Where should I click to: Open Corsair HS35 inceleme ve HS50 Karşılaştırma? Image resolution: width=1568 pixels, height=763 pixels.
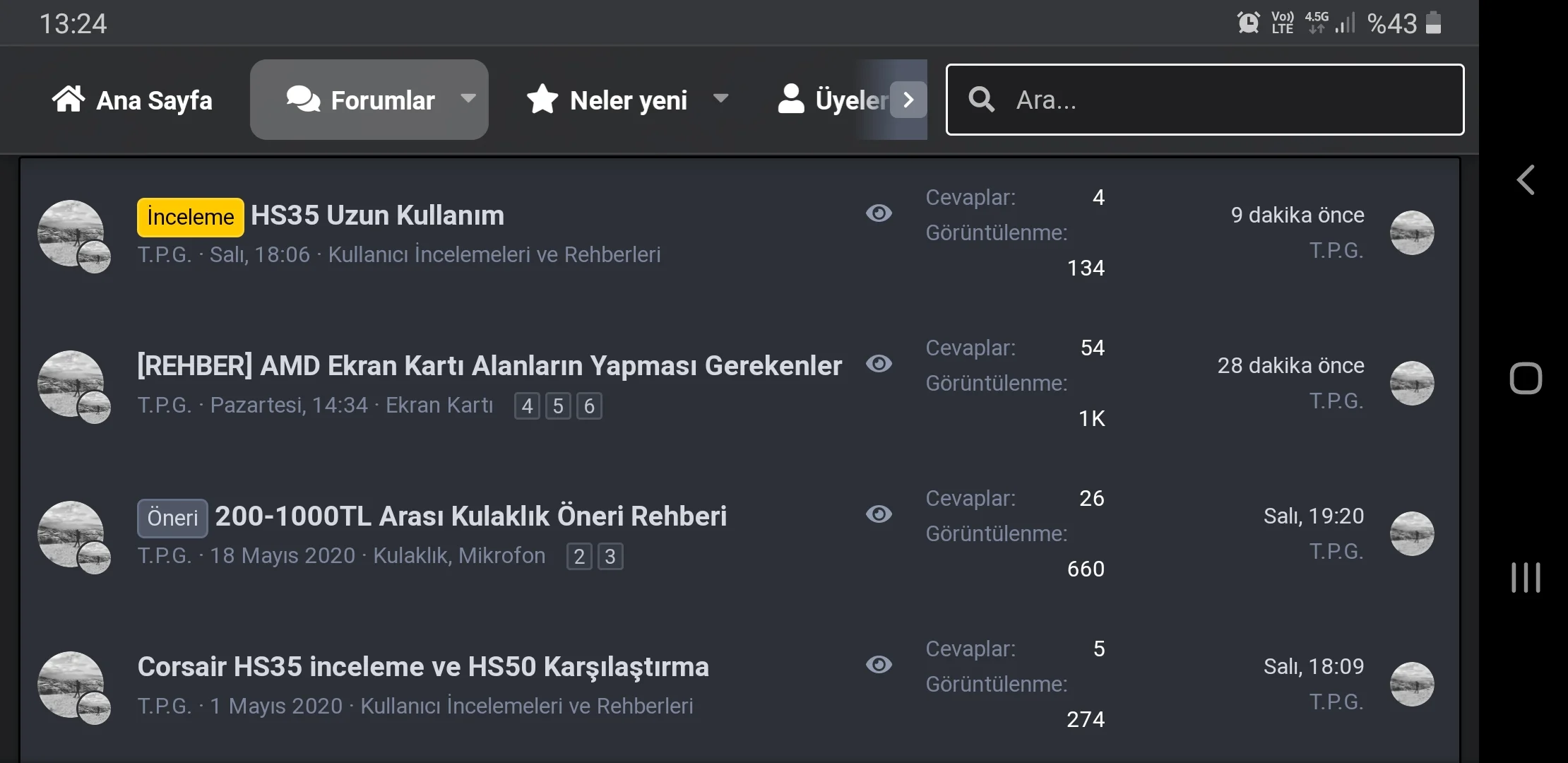pos(423,667)
